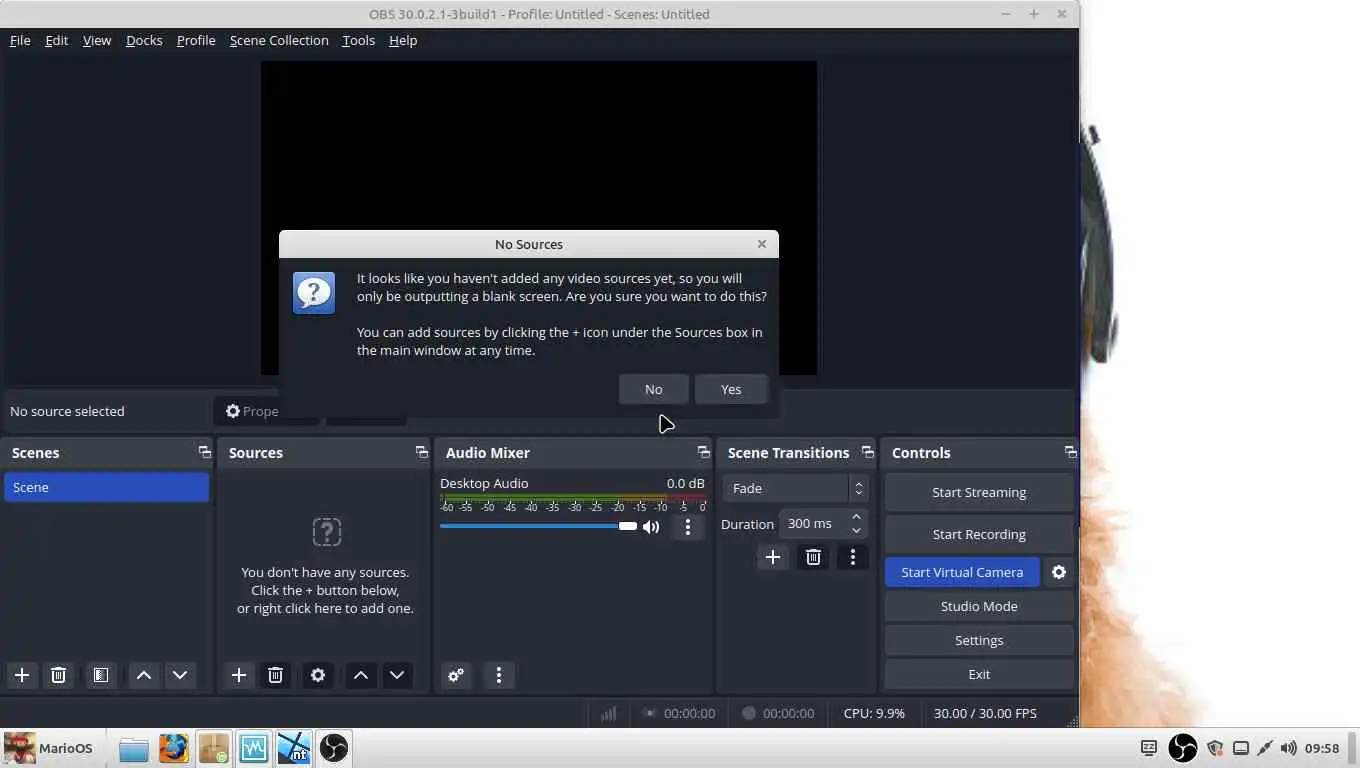
Task: Undock the Sources panel icon
Action: click(x=421, y=452)
